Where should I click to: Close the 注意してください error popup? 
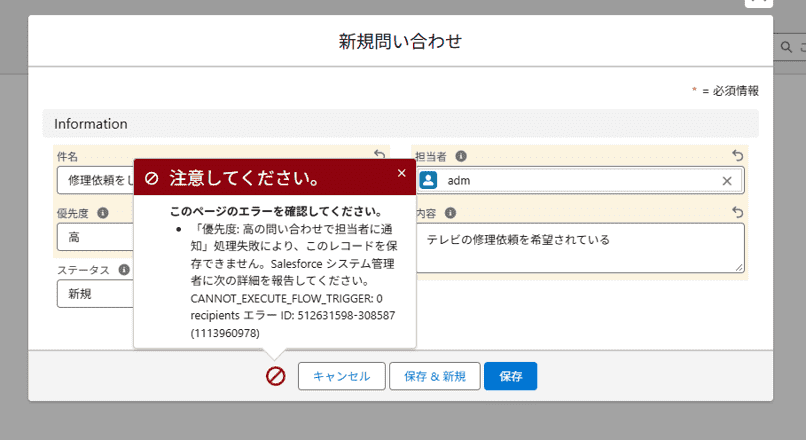click(x=401, y=173)
